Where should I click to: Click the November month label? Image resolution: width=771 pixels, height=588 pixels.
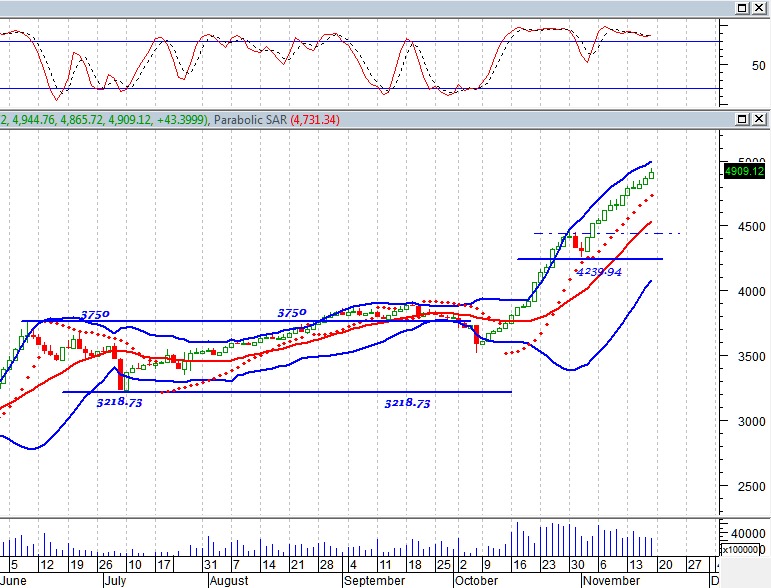click(x=611, y=580)
